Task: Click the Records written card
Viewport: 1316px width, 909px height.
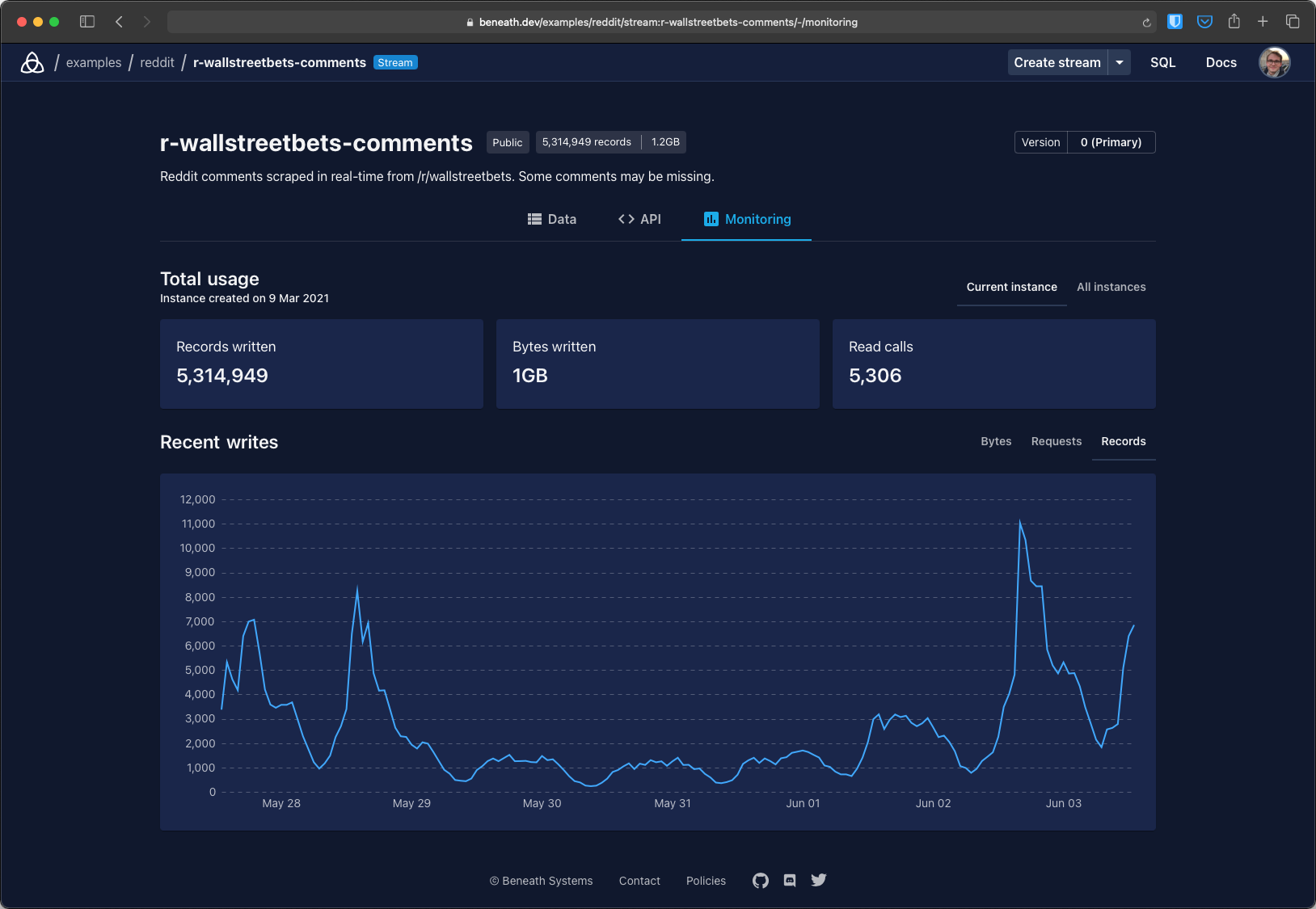Action: [322, 364]
